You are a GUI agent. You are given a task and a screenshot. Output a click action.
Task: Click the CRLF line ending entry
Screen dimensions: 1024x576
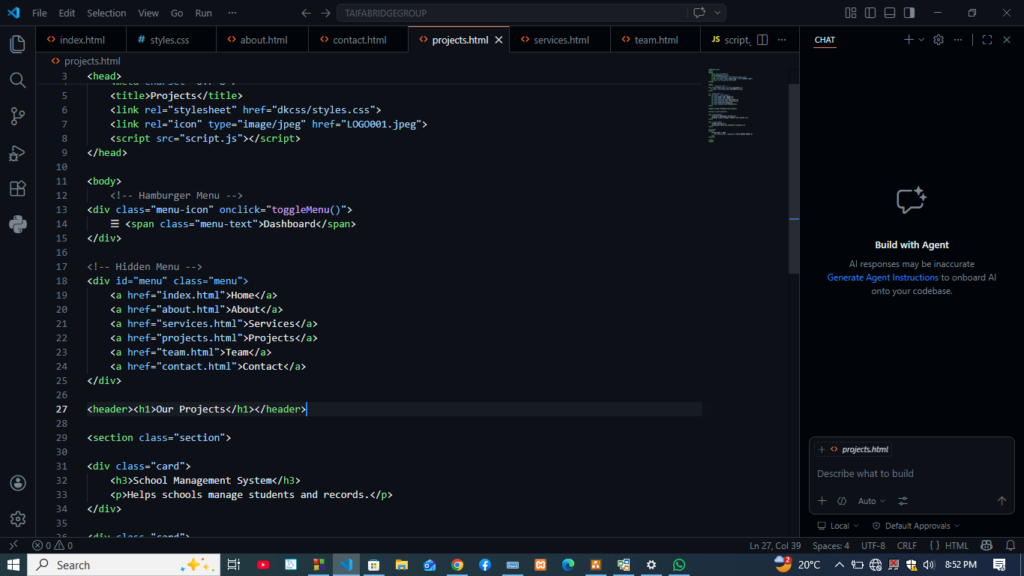[x=906, y=545]
